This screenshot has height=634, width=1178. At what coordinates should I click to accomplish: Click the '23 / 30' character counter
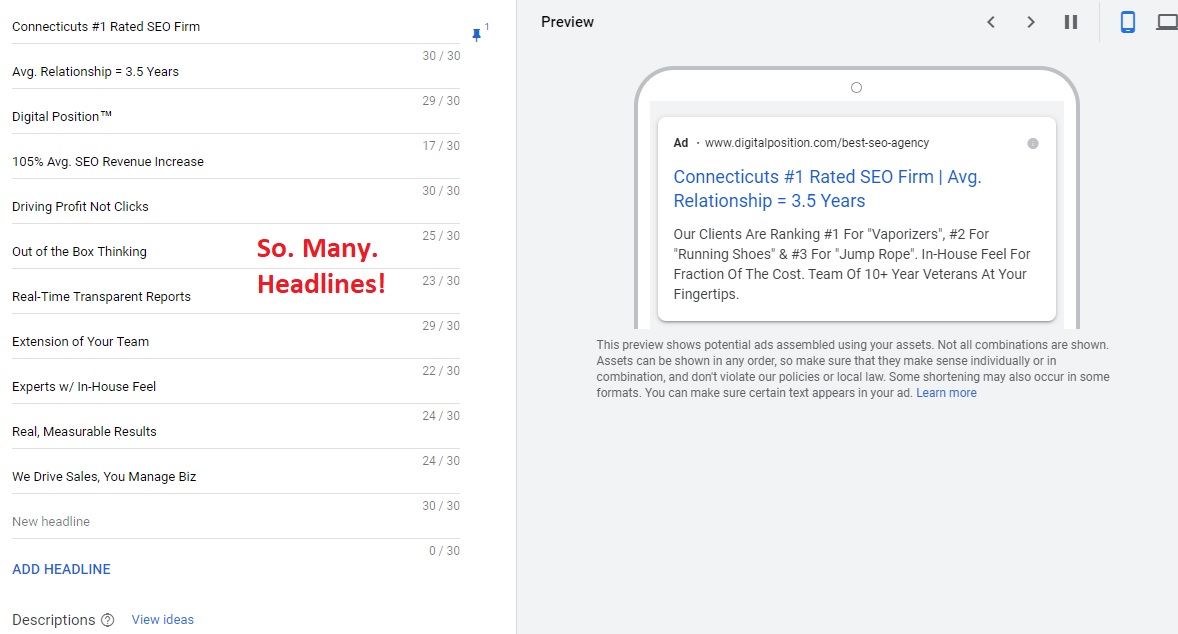click(x=441, y=281)
